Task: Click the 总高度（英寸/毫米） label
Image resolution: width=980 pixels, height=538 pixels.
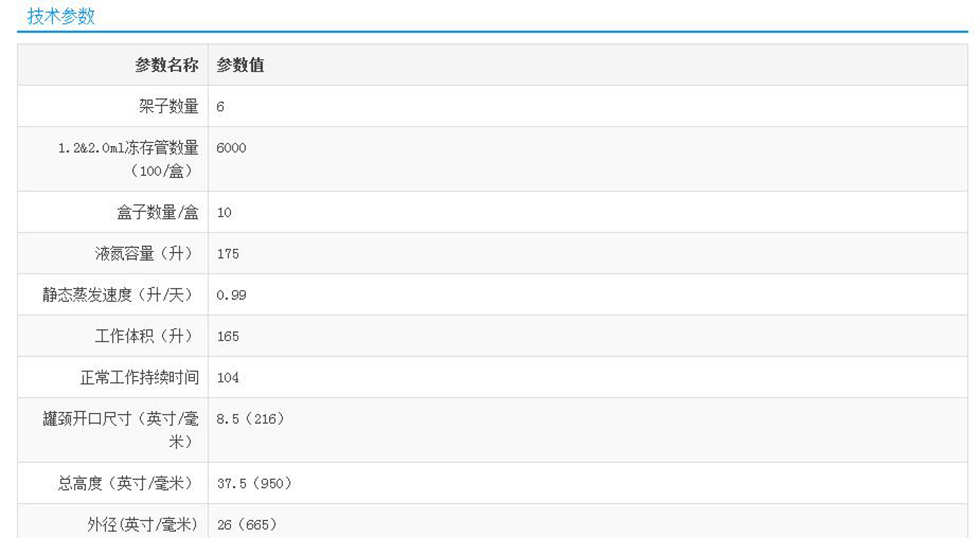Action: tap(128, 484)
